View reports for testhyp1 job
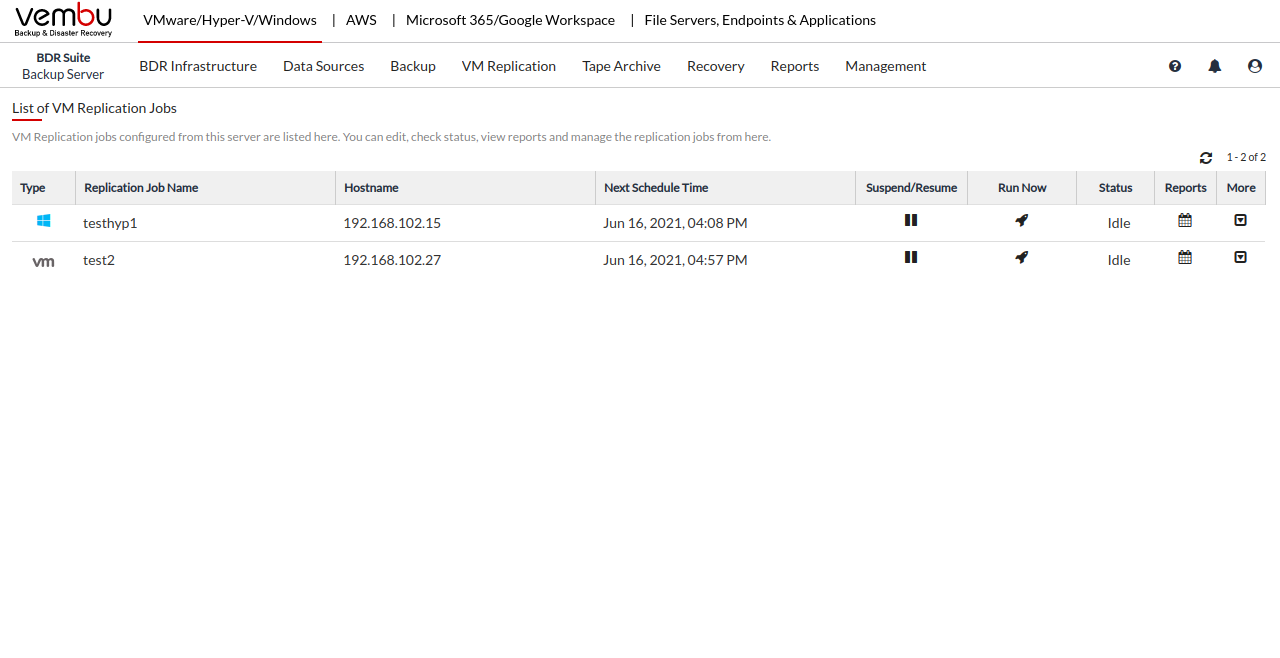This screenshot has height=658, width=1280. coord(1185,221)
